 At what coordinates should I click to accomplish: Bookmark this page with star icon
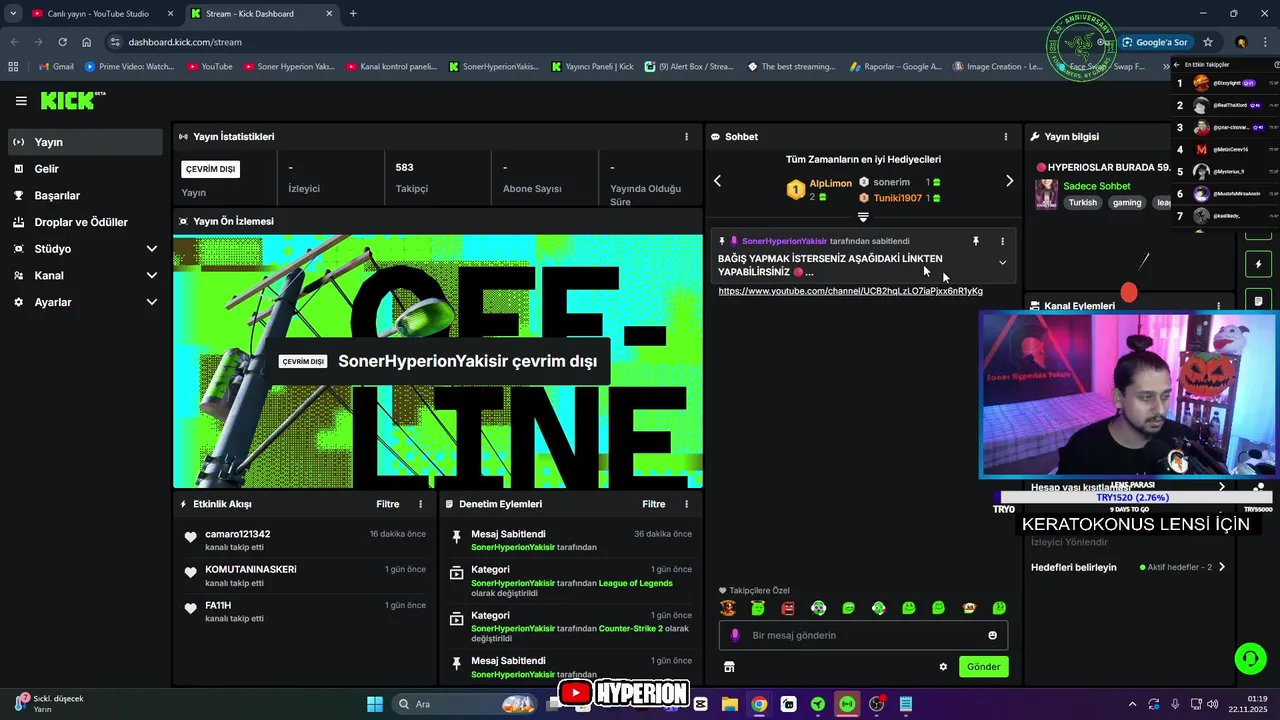(1208, 42)
